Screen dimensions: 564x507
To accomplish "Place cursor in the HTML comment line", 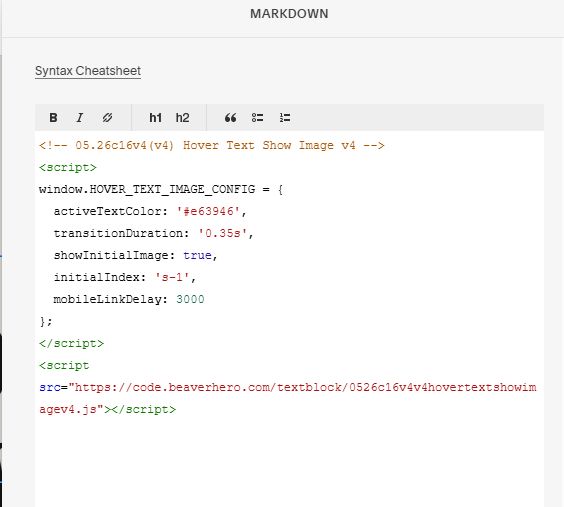I will click(212, 146).
